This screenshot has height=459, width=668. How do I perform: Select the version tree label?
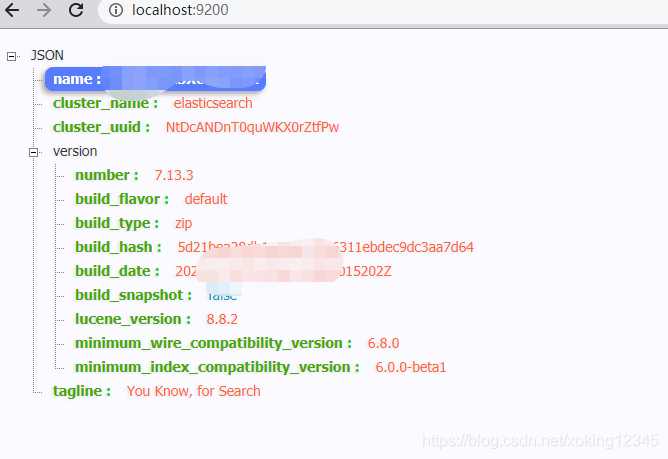tap(75, 151)
